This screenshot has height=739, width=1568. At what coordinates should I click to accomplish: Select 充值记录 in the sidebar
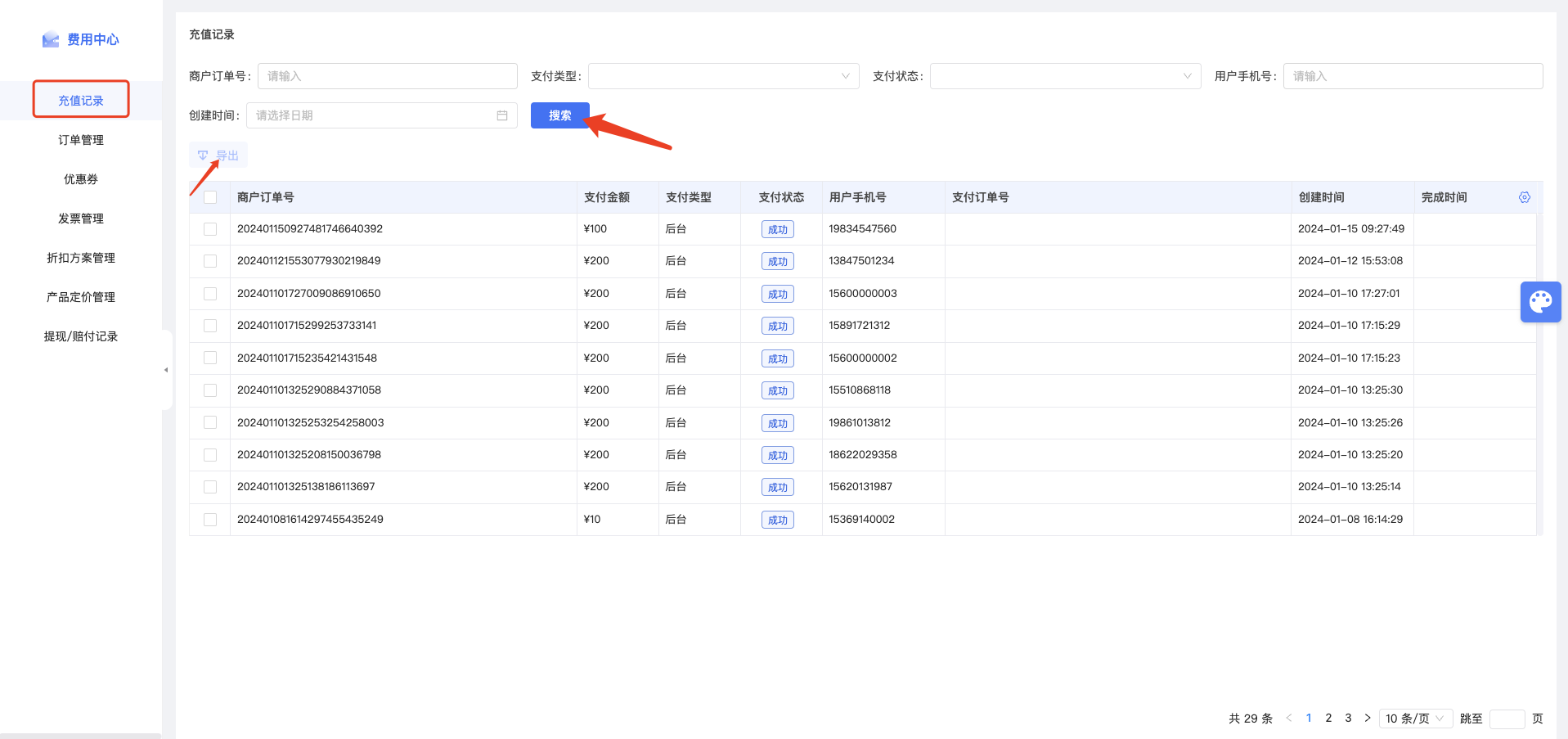pyautogui.click(x=81, y=101)
